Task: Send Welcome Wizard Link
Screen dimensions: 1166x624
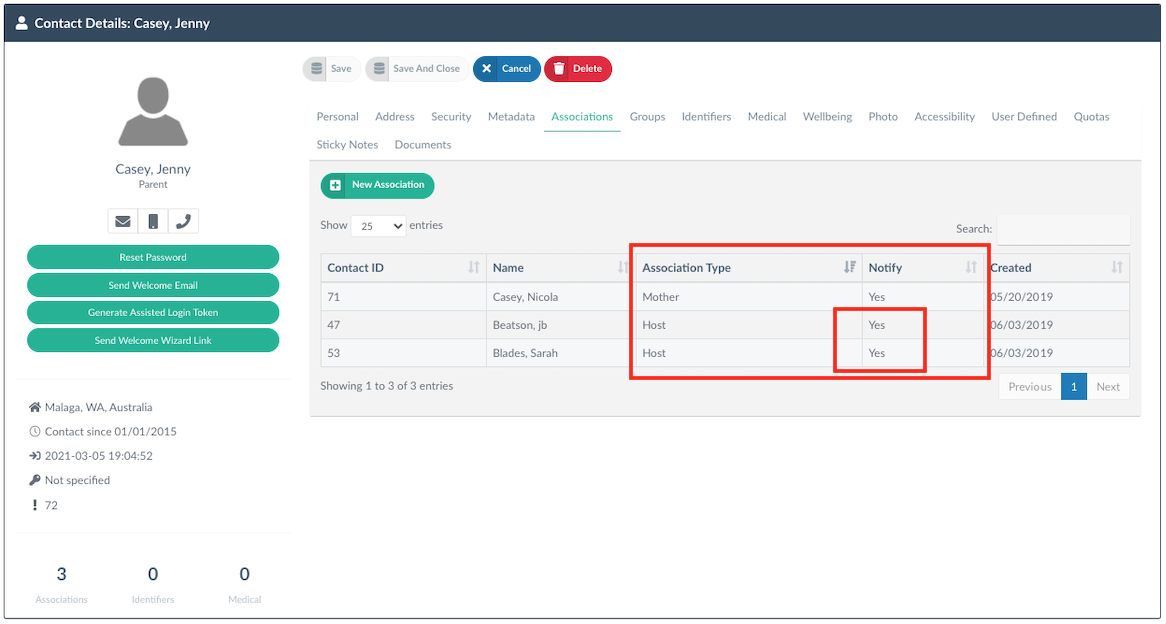Action: pos(153,340)
